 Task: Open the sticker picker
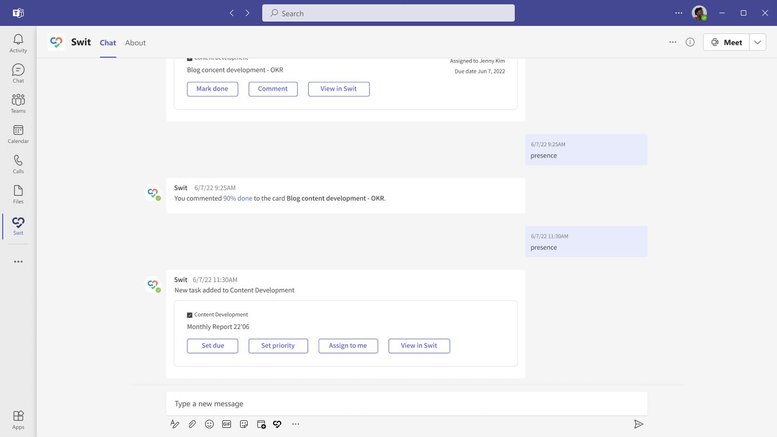244,424
